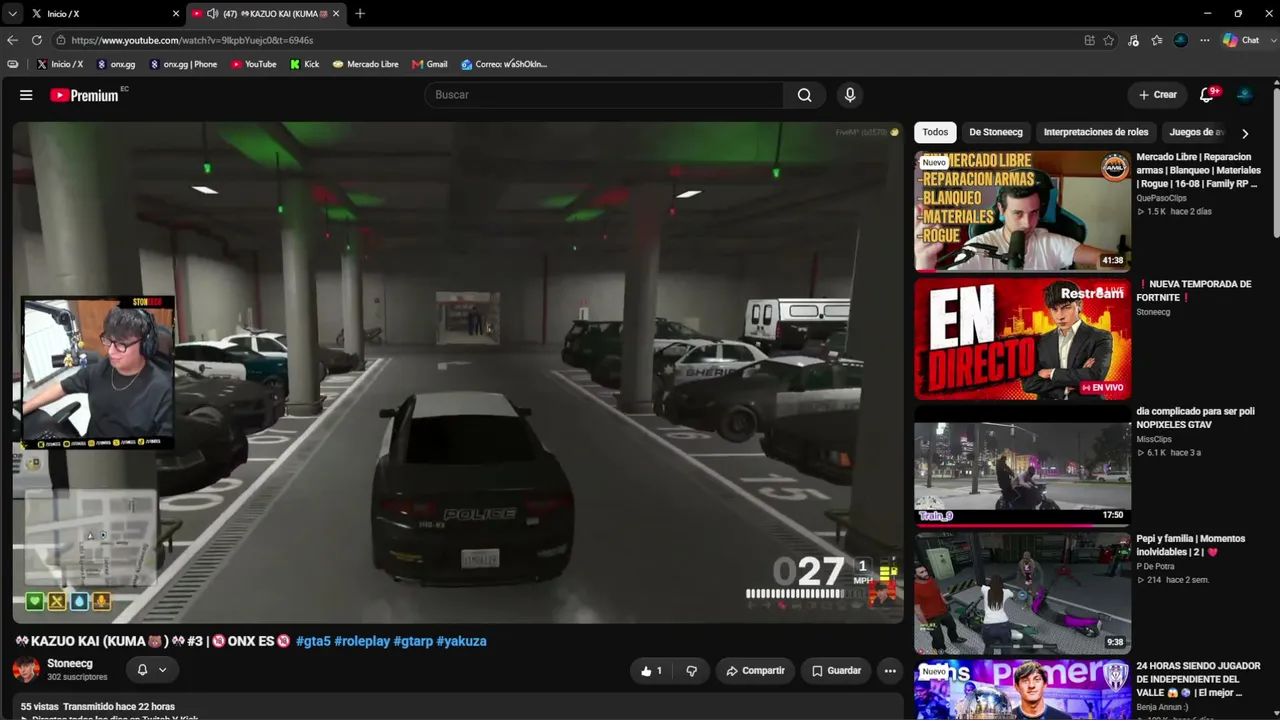The width and height of the screenshot is (1280, 720).
Task: Open the #gta5 hashtag link
Action: click(x=313, y=641)
